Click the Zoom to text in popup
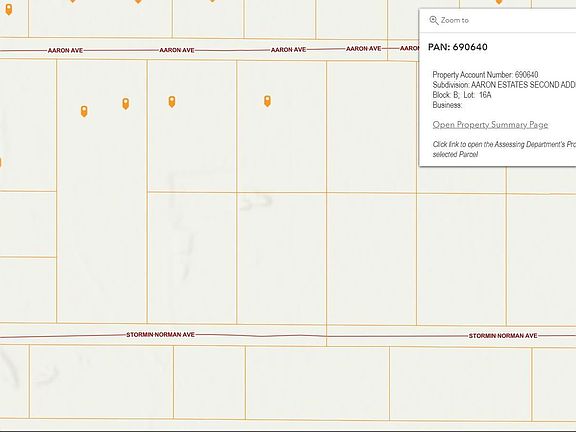This screenshot has width=576, height=432. click(x=455, y=20)
